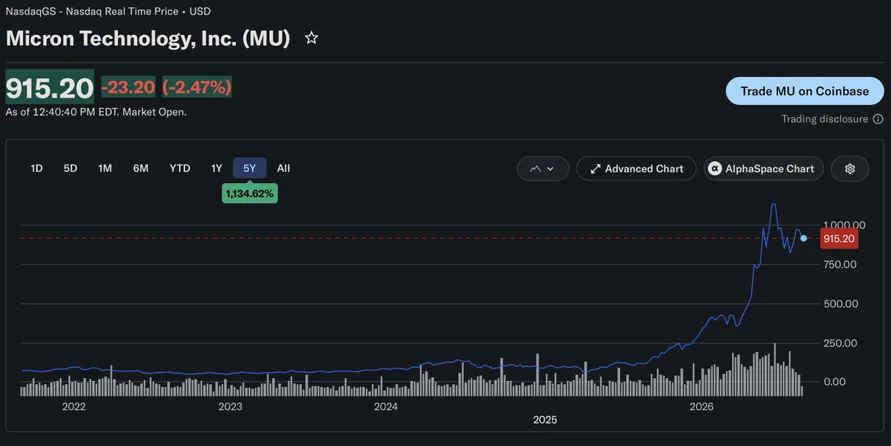The height and width of the screenshot is (446, 891).
Task: Click the red 915.20 price axis label
Action: coord(839,239)
